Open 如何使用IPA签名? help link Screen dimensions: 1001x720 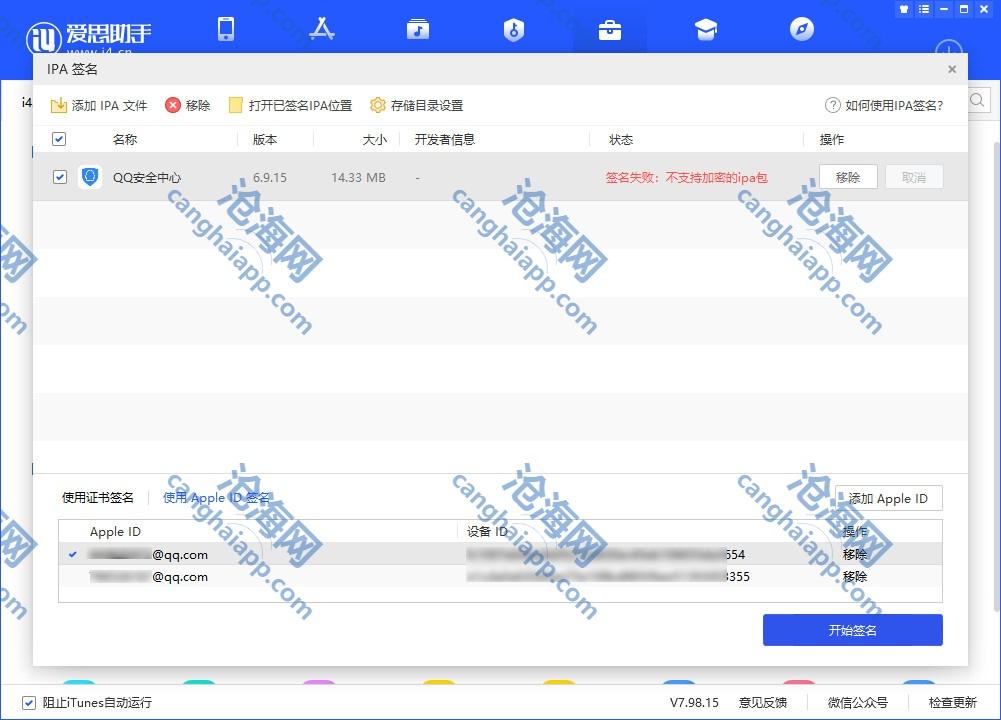tap(884, 105)
